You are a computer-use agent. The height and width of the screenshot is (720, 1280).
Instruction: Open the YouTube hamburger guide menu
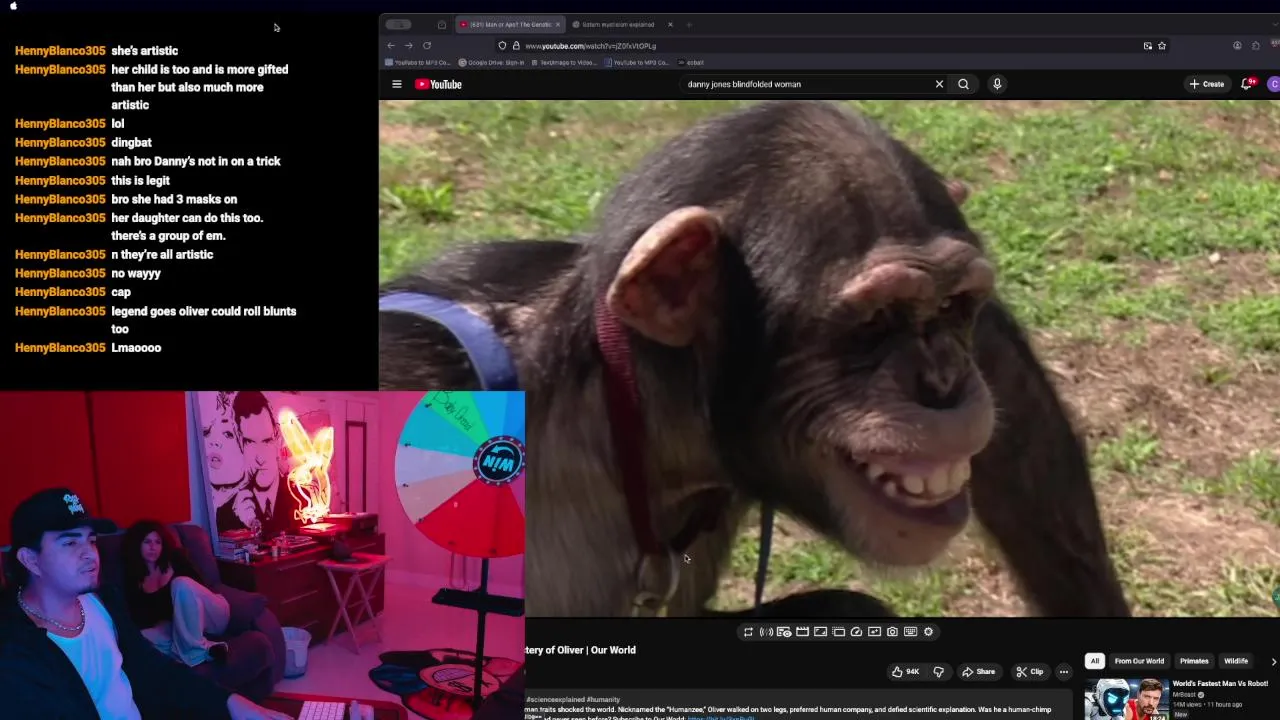click(x=397, y=84)
